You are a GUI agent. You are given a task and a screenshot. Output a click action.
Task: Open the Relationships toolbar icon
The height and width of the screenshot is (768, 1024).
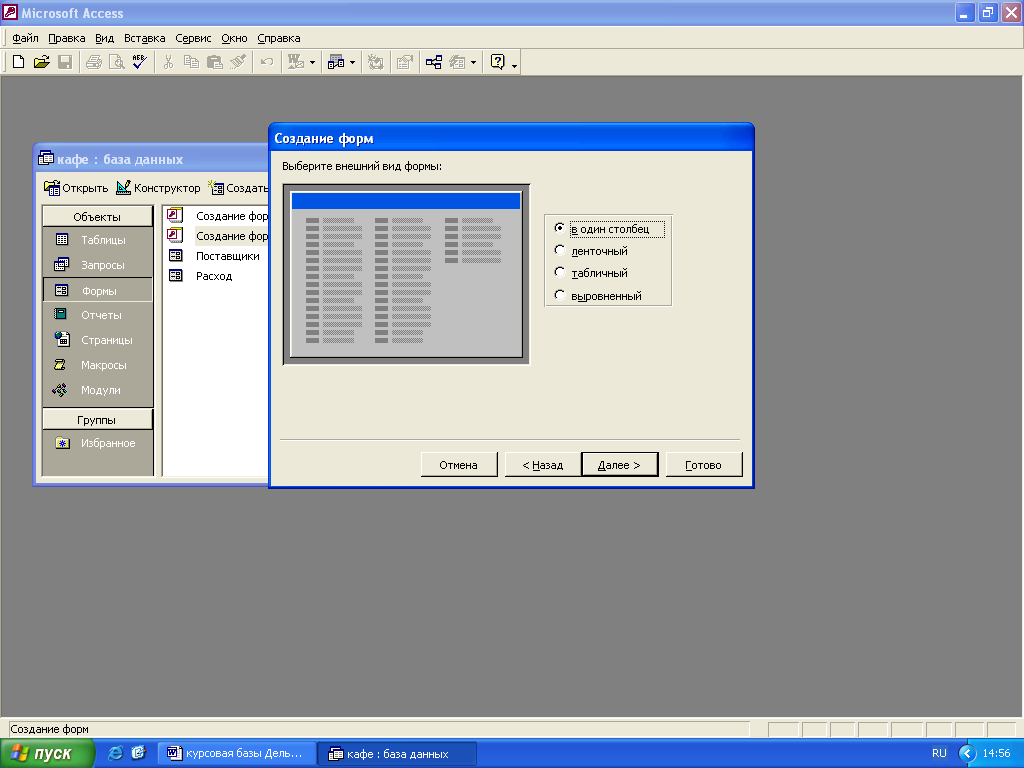(x=434, y=62)
